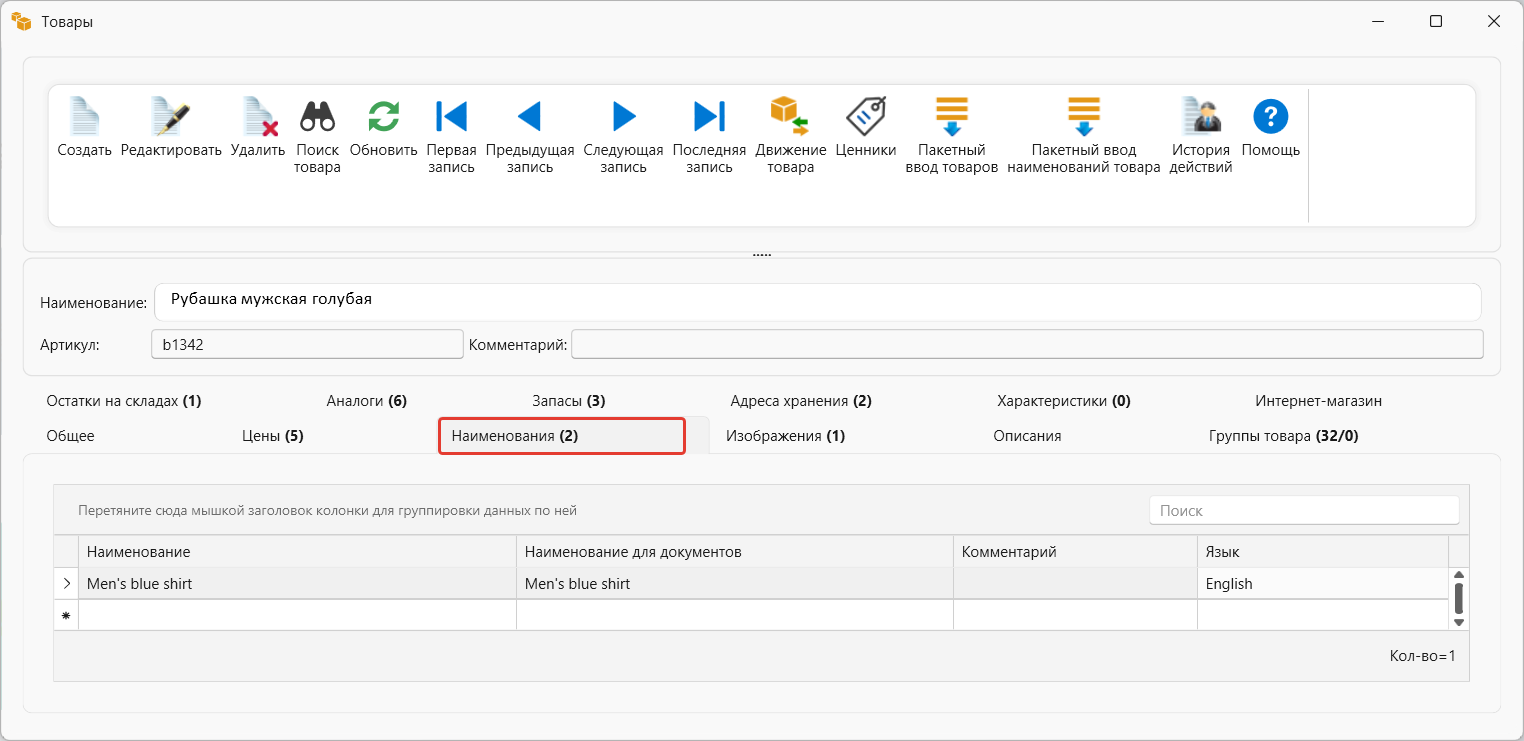Open the Аналоги (6) tab
The height and width of the screenshot is (741, 1524).
pos(367,401)
